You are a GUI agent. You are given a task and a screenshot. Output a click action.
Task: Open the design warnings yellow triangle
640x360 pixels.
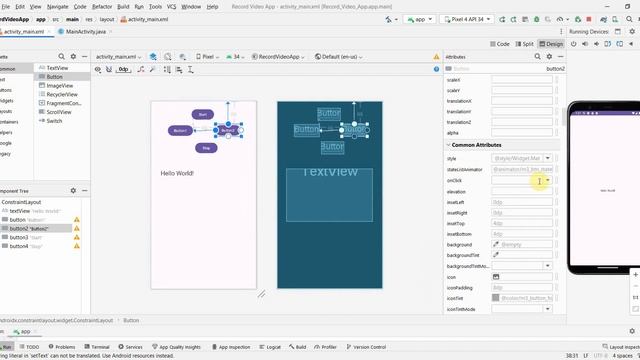[x=436, y=57]
